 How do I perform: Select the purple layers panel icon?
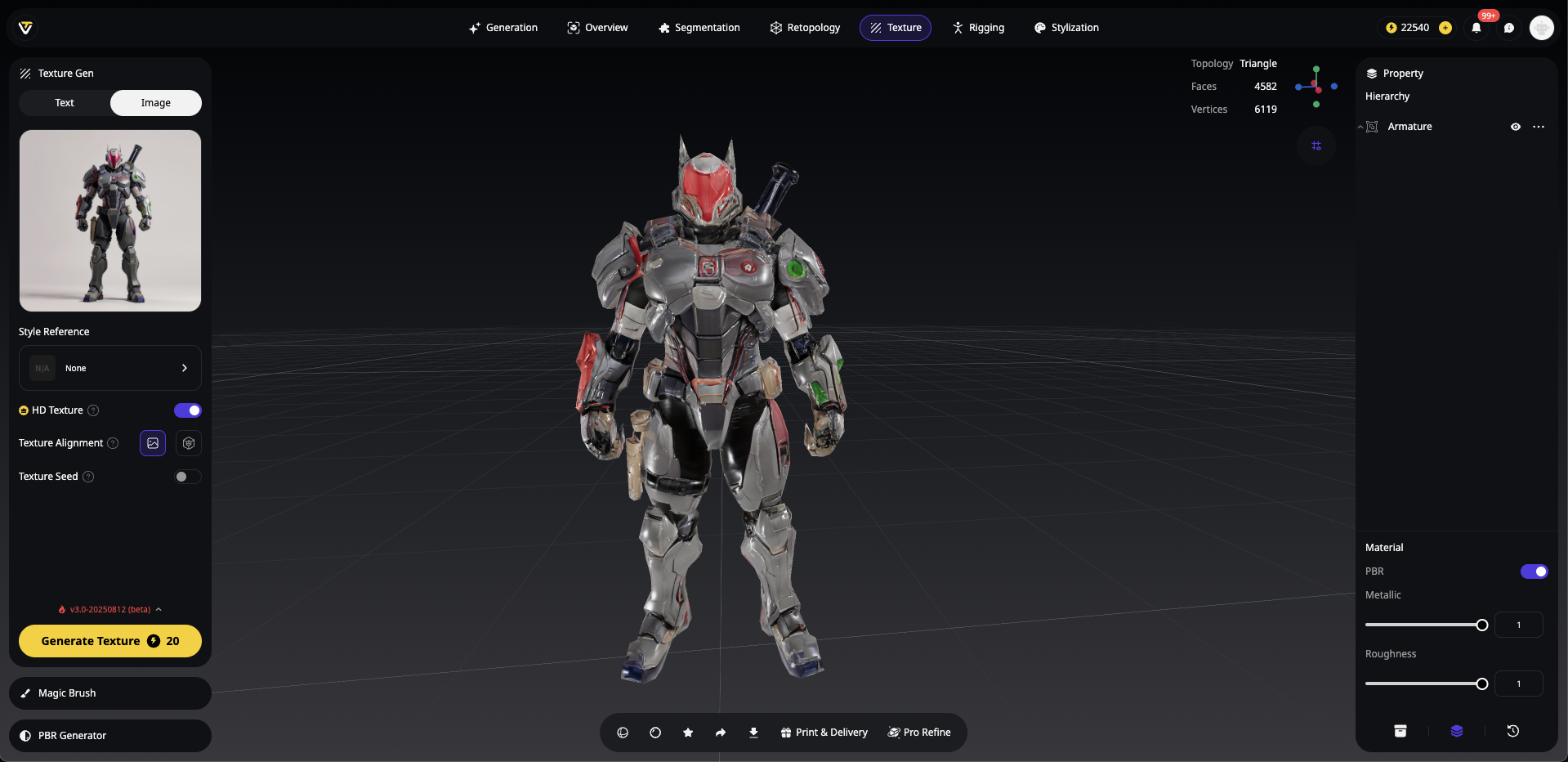tap(1457, 731)
